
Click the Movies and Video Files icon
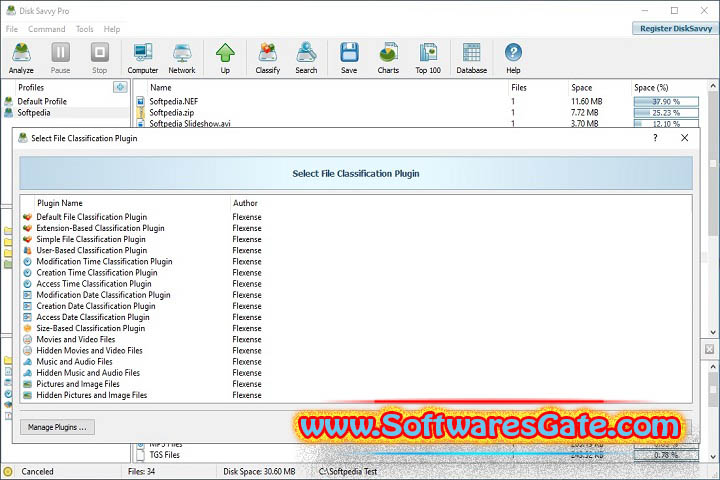28,339
